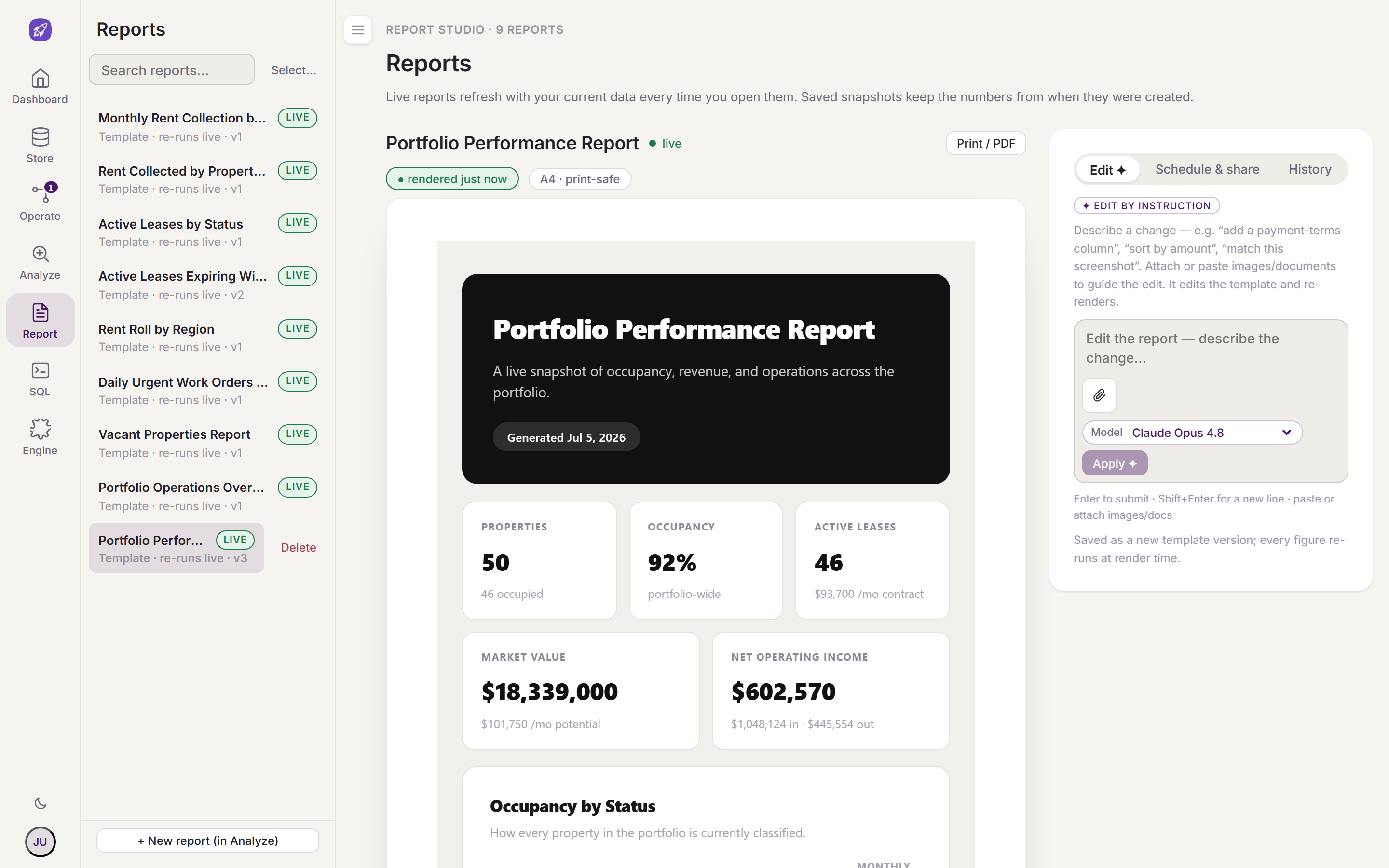Screen dimensions: 1389x868
Task: Select the Portfolio Perfor... v3 report row
Action: tap(176, 548)
